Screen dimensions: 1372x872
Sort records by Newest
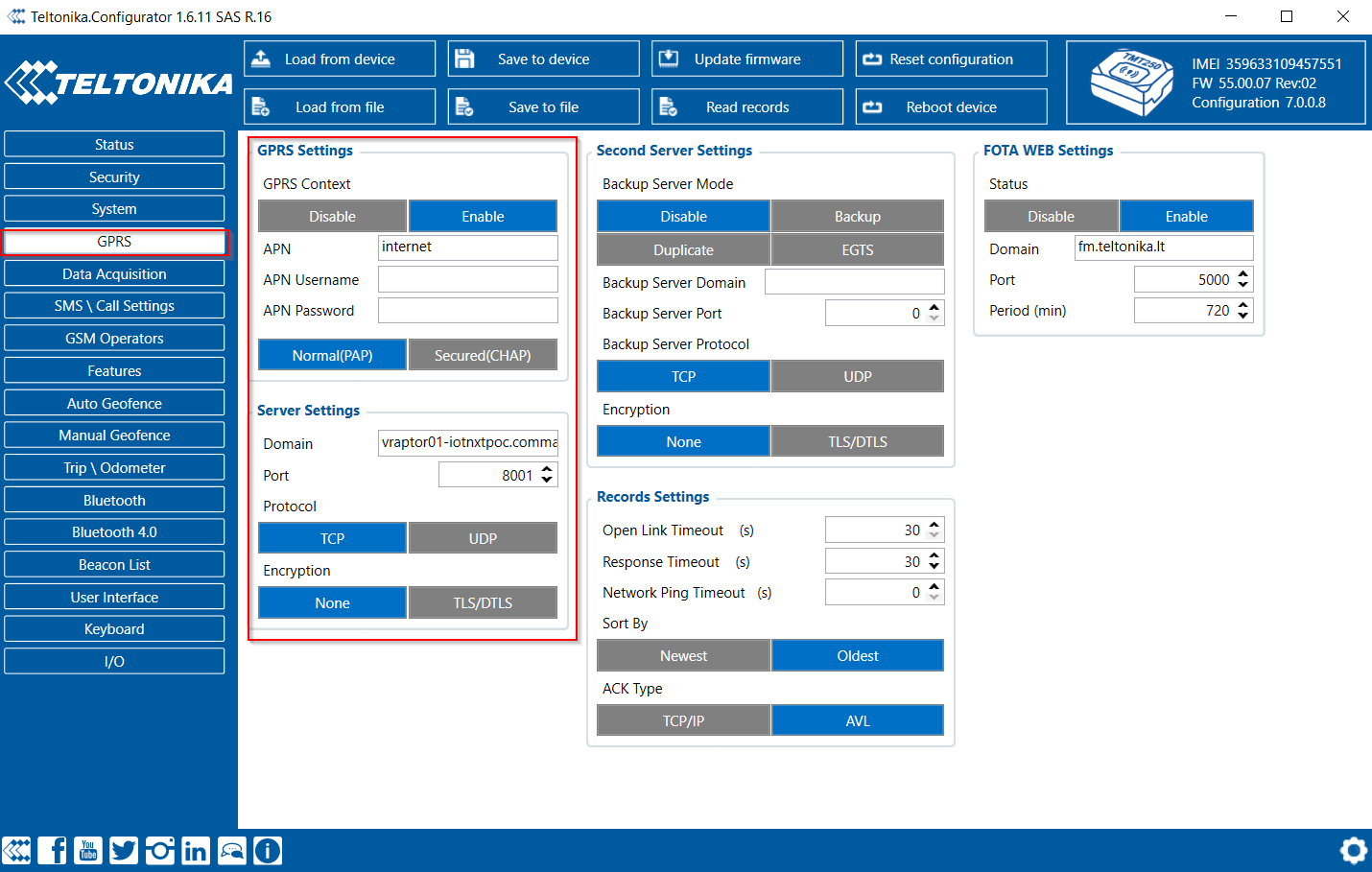tap(683, 655)
